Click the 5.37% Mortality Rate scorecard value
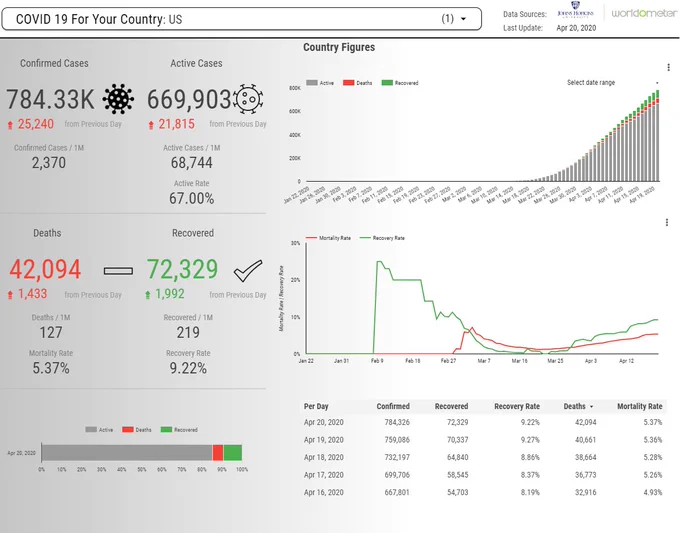The height and width of the screenshot is (533, 680). click(x=51, y=368)
